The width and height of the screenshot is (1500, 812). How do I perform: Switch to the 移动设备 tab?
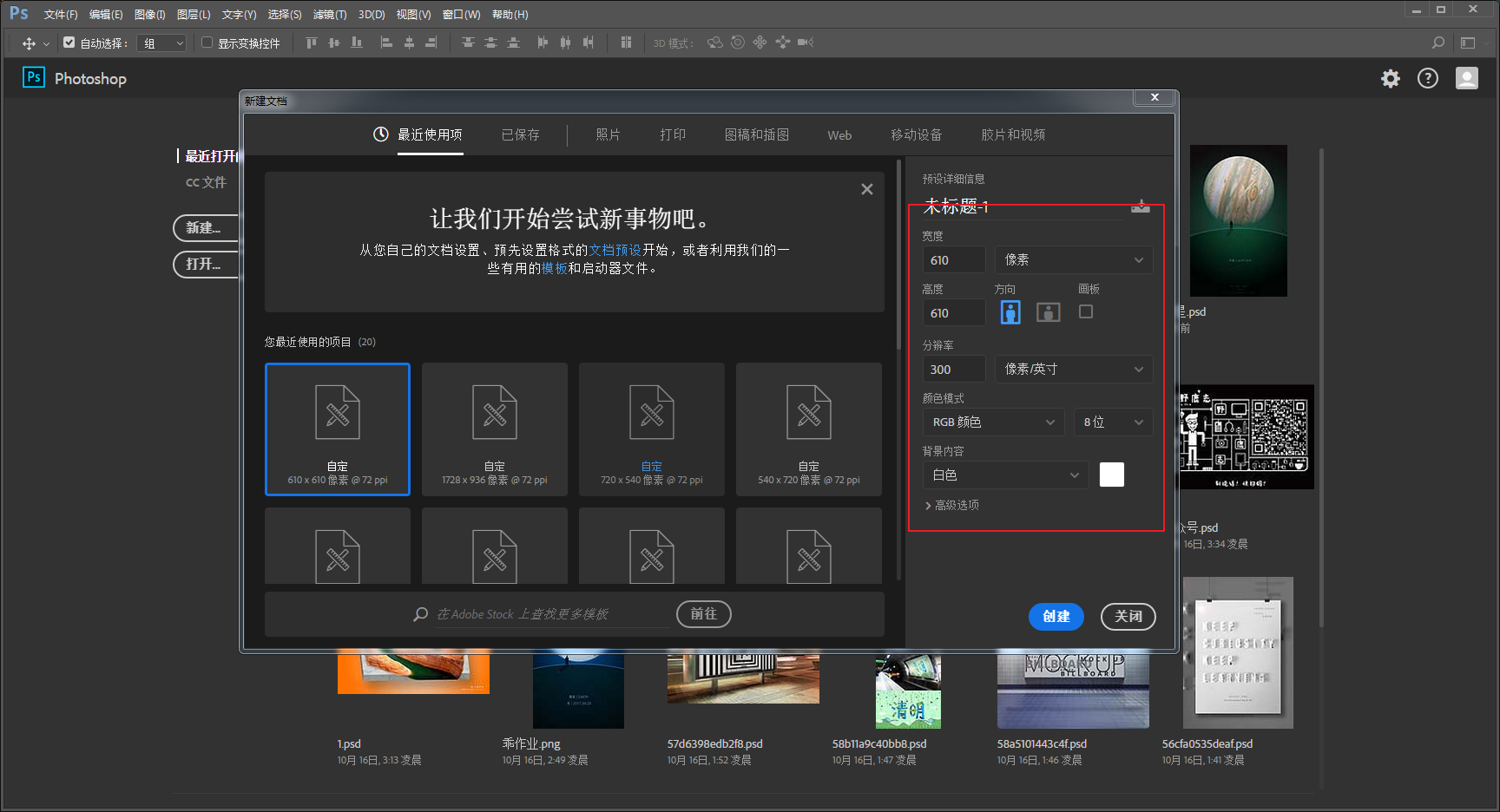916,135
